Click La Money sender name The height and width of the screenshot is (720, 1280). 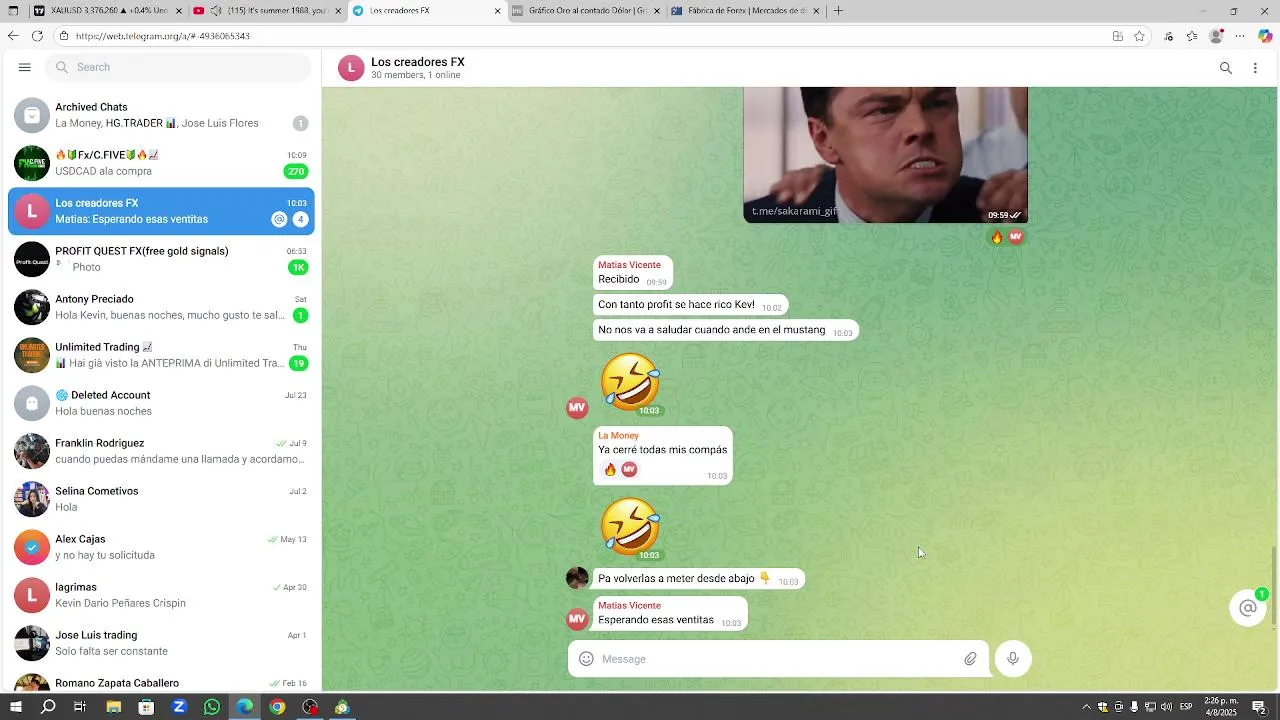pos(618,436)
